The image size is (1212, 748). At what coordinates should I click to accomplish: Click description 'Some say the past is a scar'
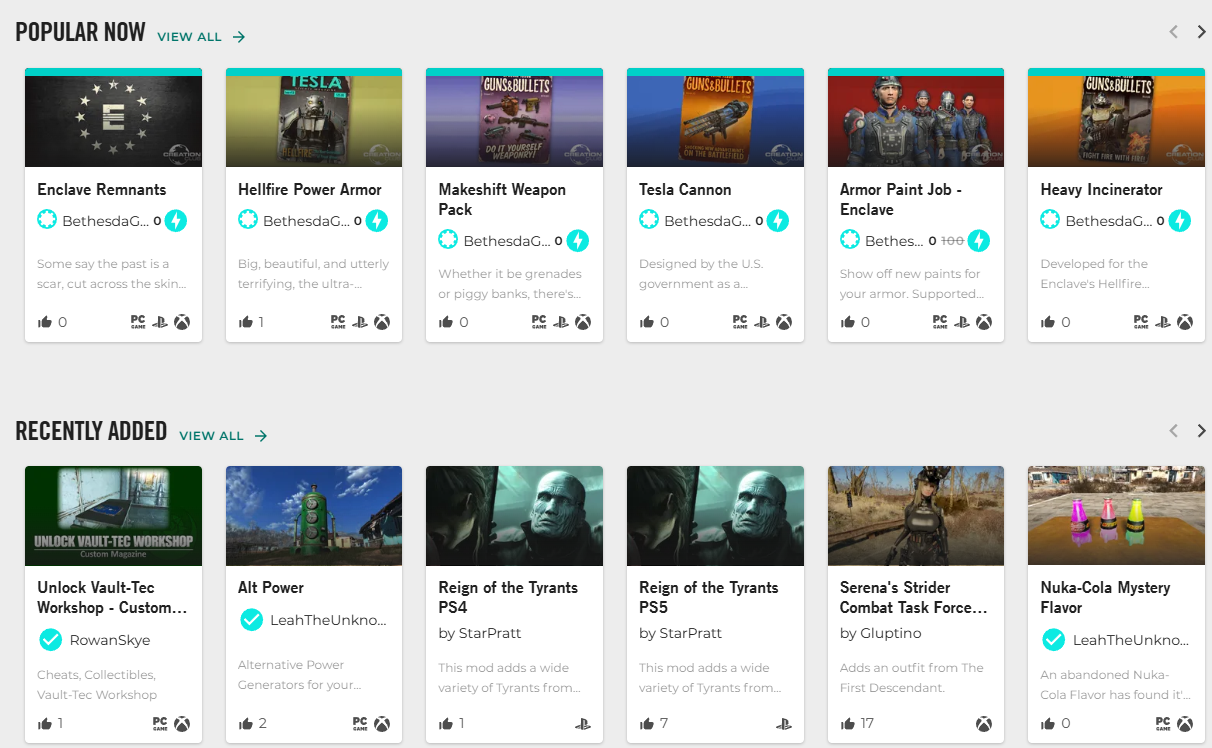[x=112, y=274]
